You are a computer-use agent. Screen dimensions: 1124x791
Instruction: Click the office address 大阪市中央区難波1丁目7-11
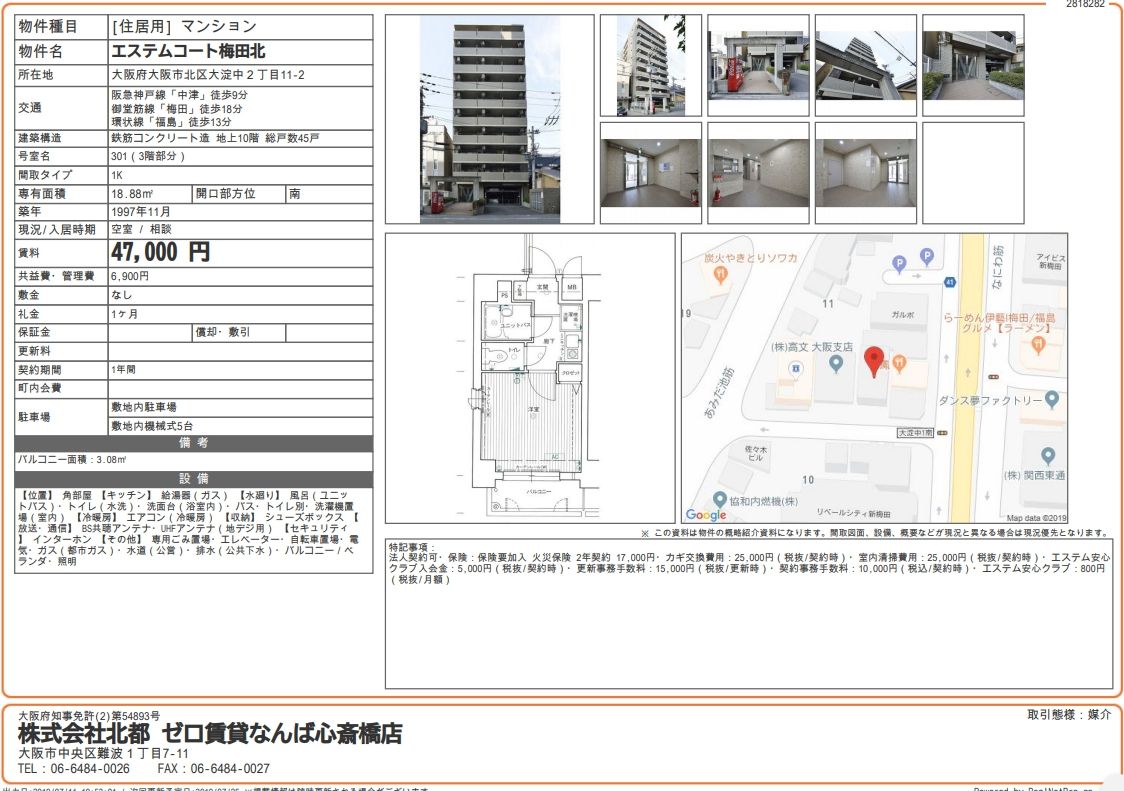tap(103, 754)
